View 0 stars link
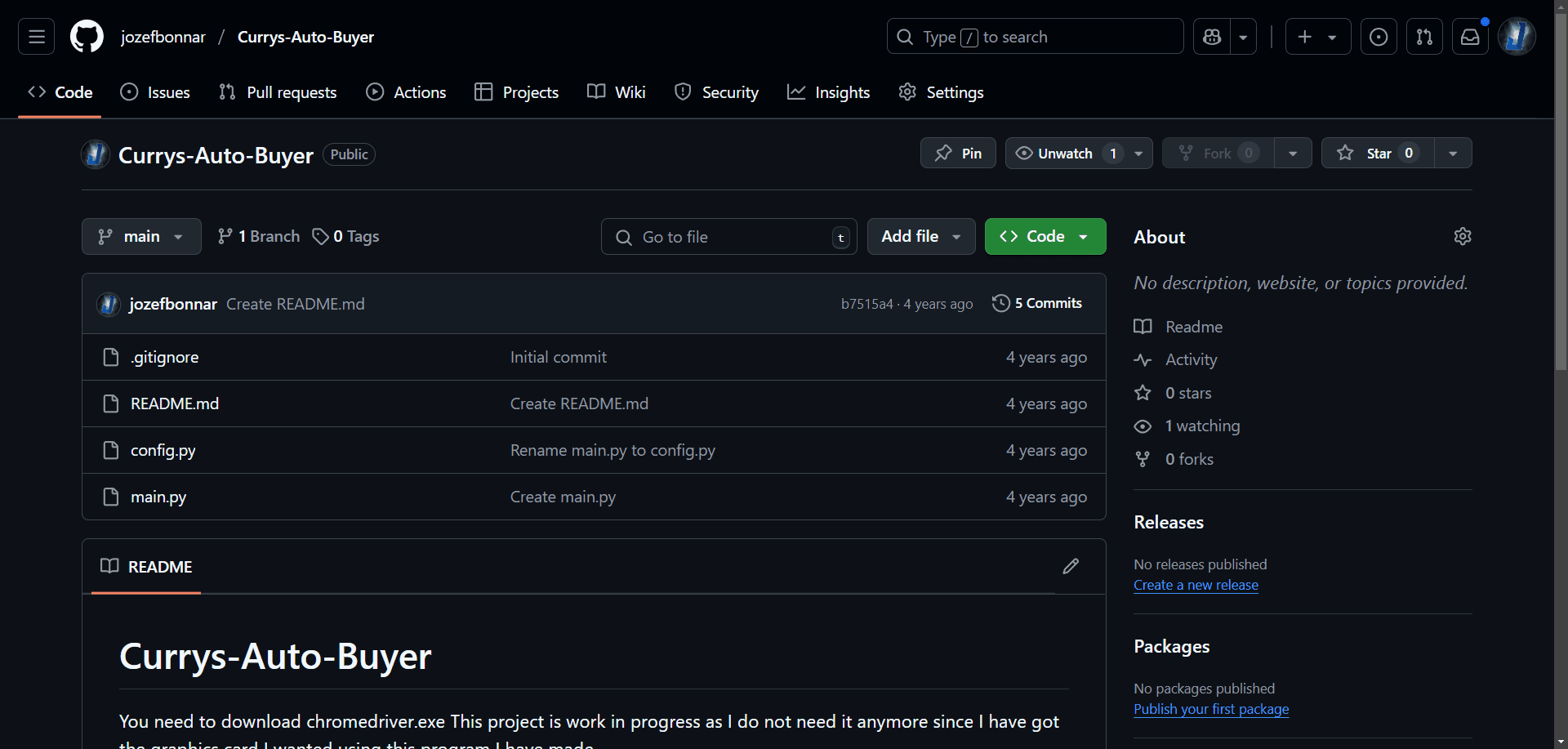 1173,393
